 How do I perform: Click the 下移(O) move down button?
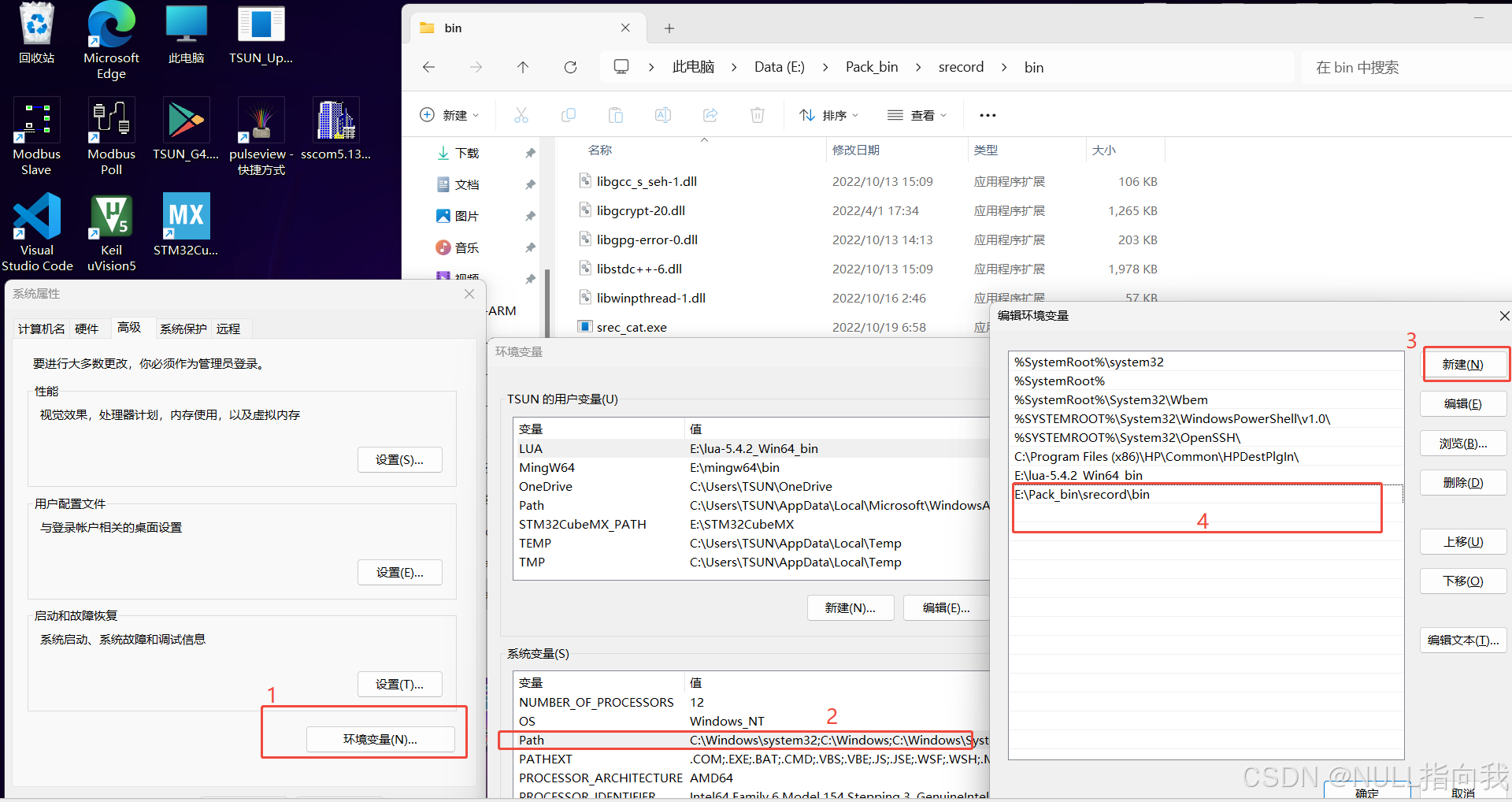[x=1463, y=581]
